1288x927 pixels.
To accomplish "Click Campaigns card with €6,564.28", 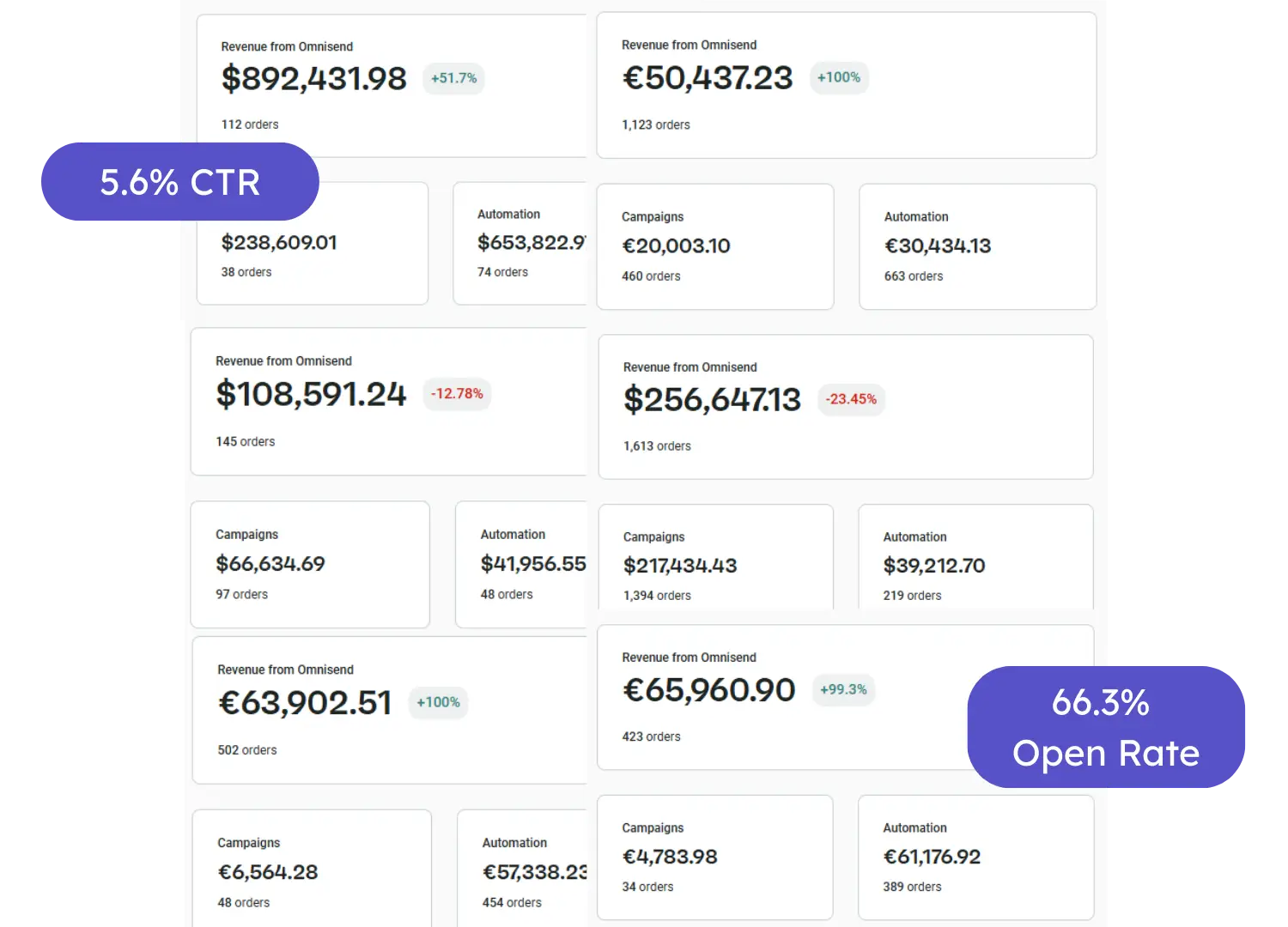I will coord(312,868).
